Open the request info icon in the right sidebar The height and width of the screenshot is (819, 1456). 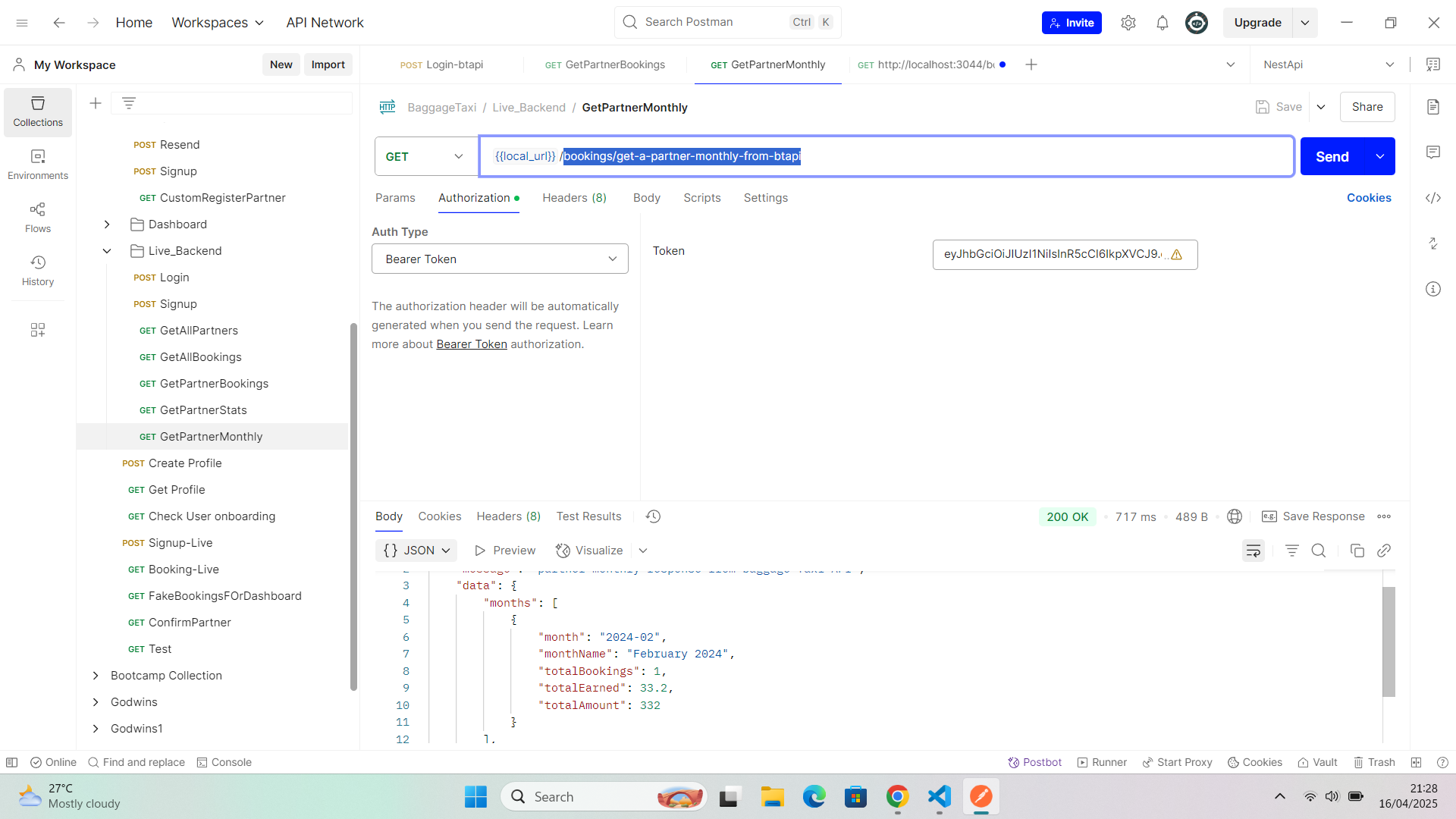(1433, 289)
